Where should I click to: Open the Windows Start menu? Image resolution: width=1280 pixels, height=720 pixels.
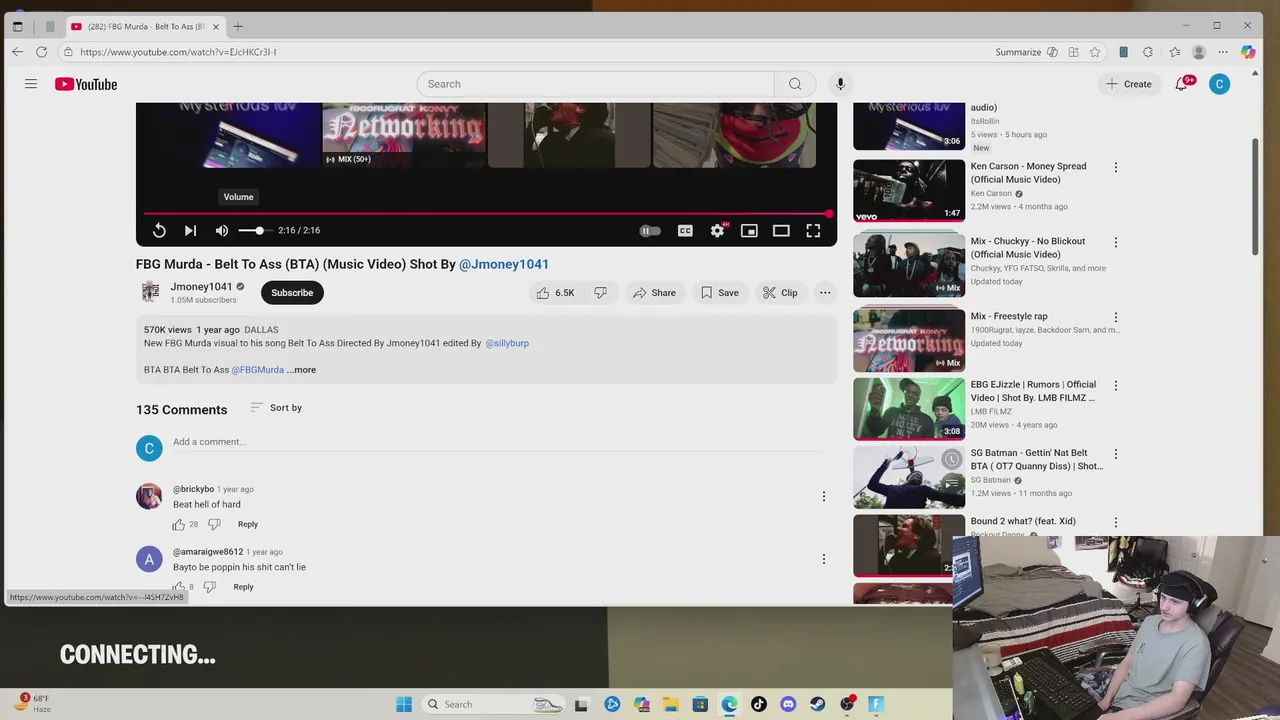click(x=404, y=704)
